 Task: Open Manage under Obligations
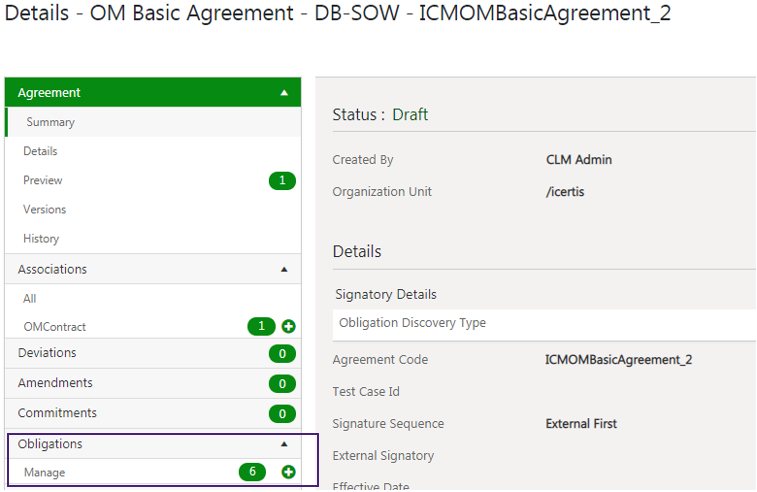(x=45, y=472)
